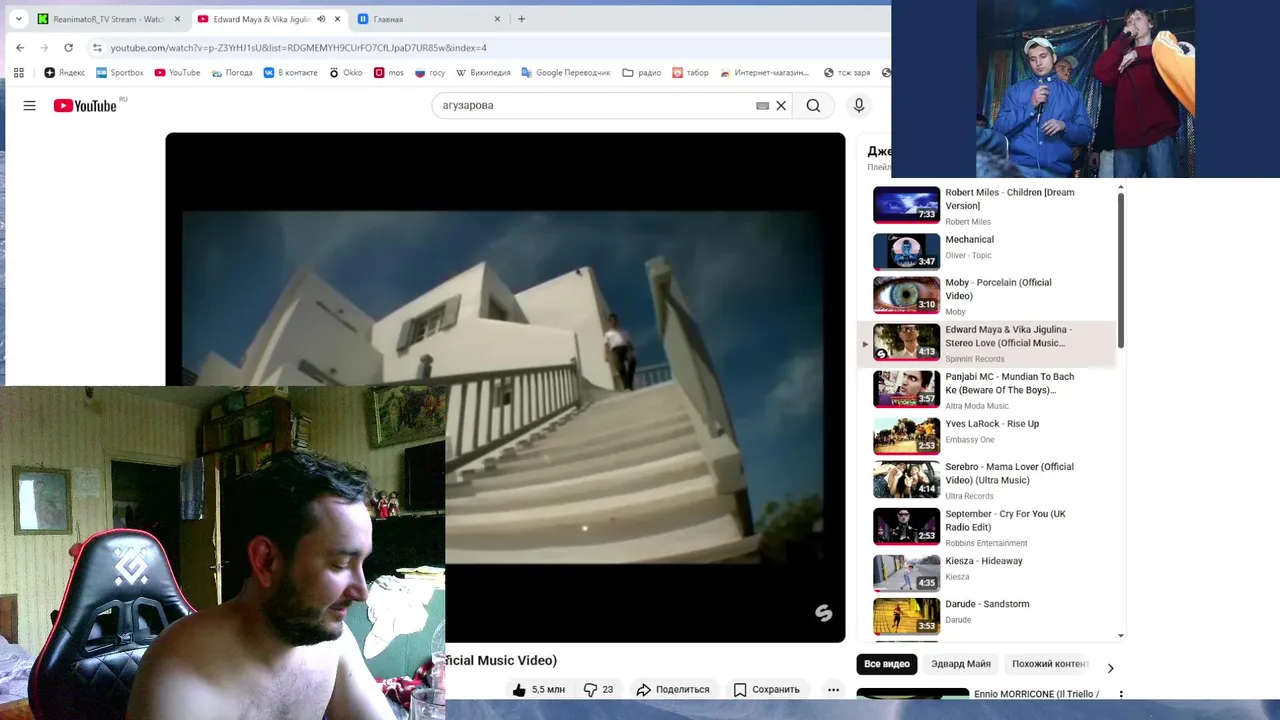
Task: Play Robert Miles - Children from playlist
Action: pyautogui.click(x=985, y=205)
